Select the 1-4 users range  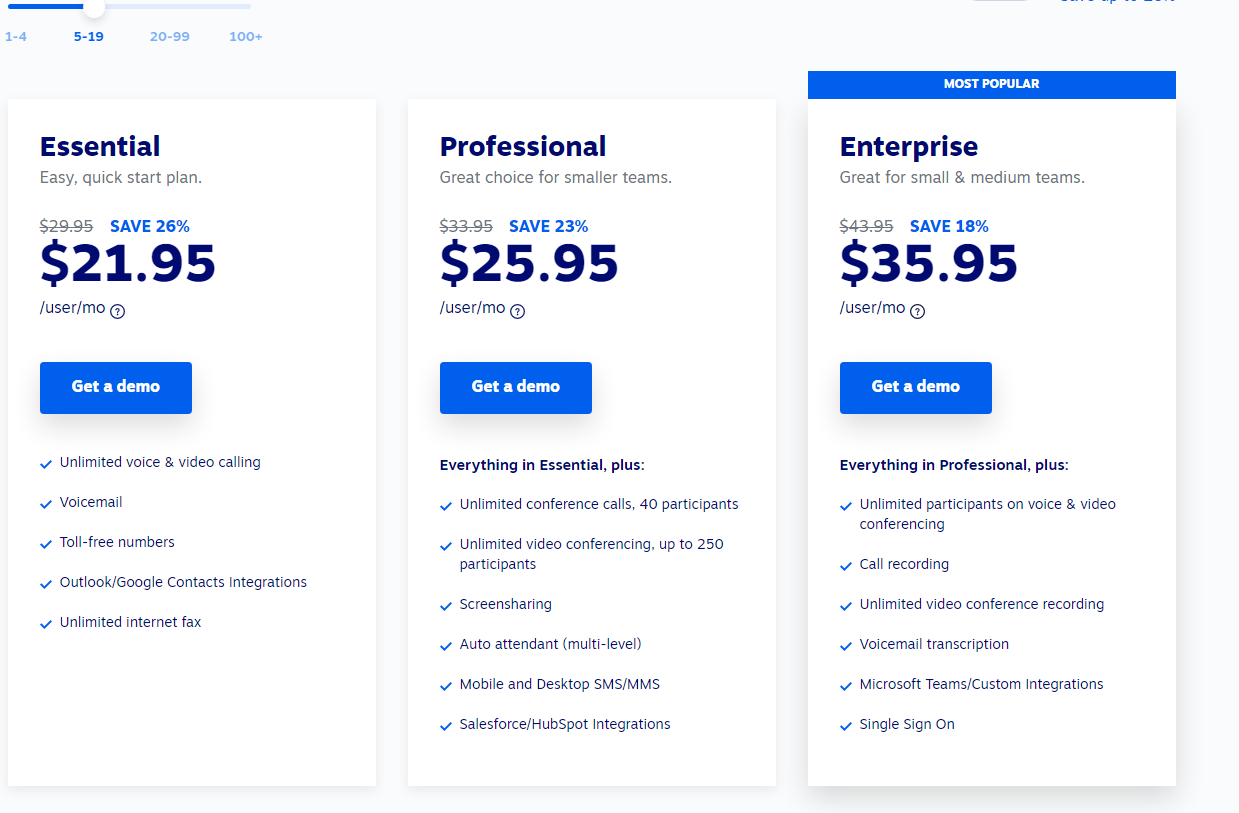point(16,37)
